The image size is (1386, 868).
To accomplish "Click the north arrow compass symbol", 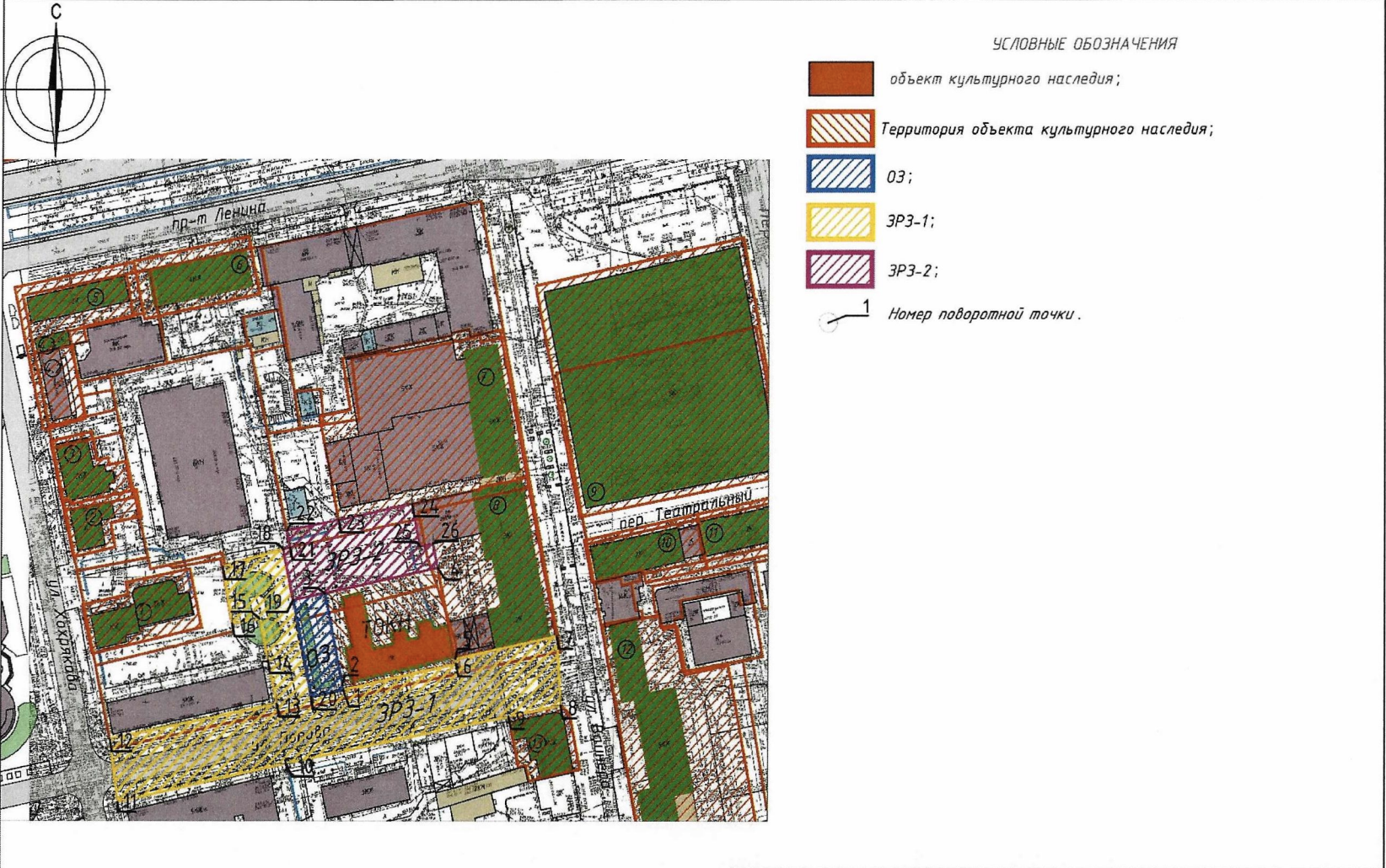I will point(56,88).
